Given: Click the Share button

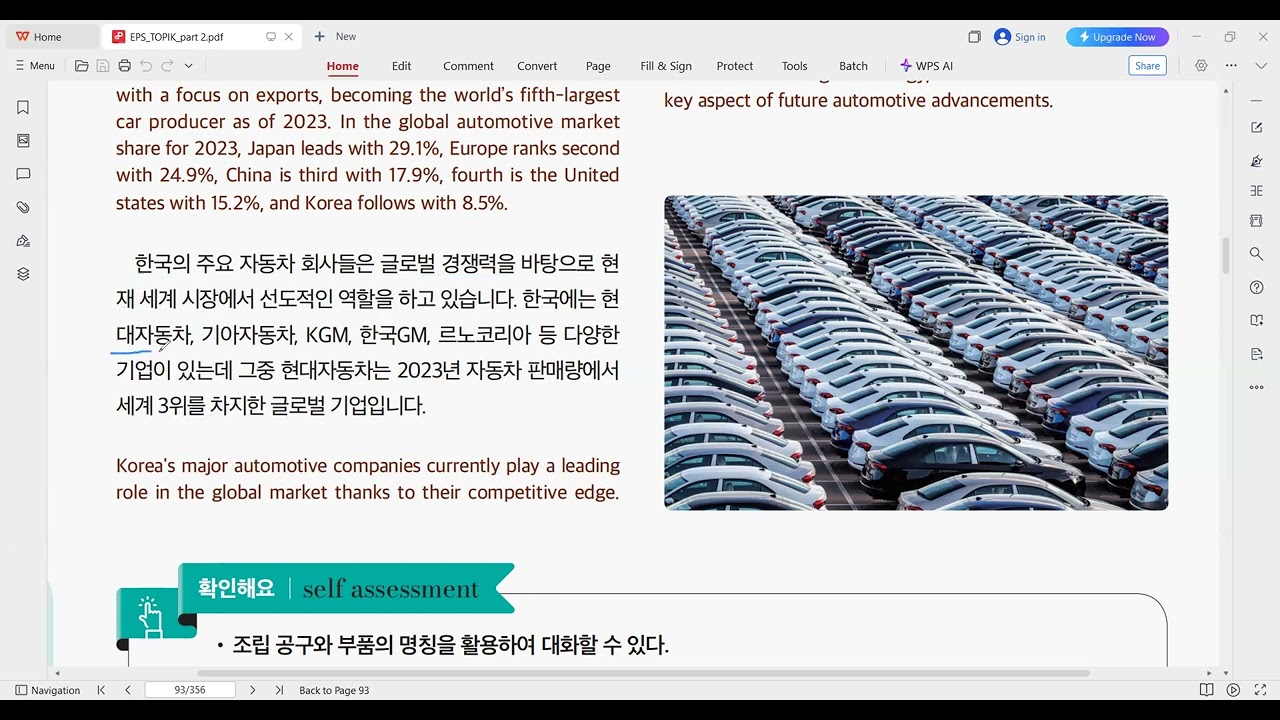Looking at the screenshot, I should 1148,66.
